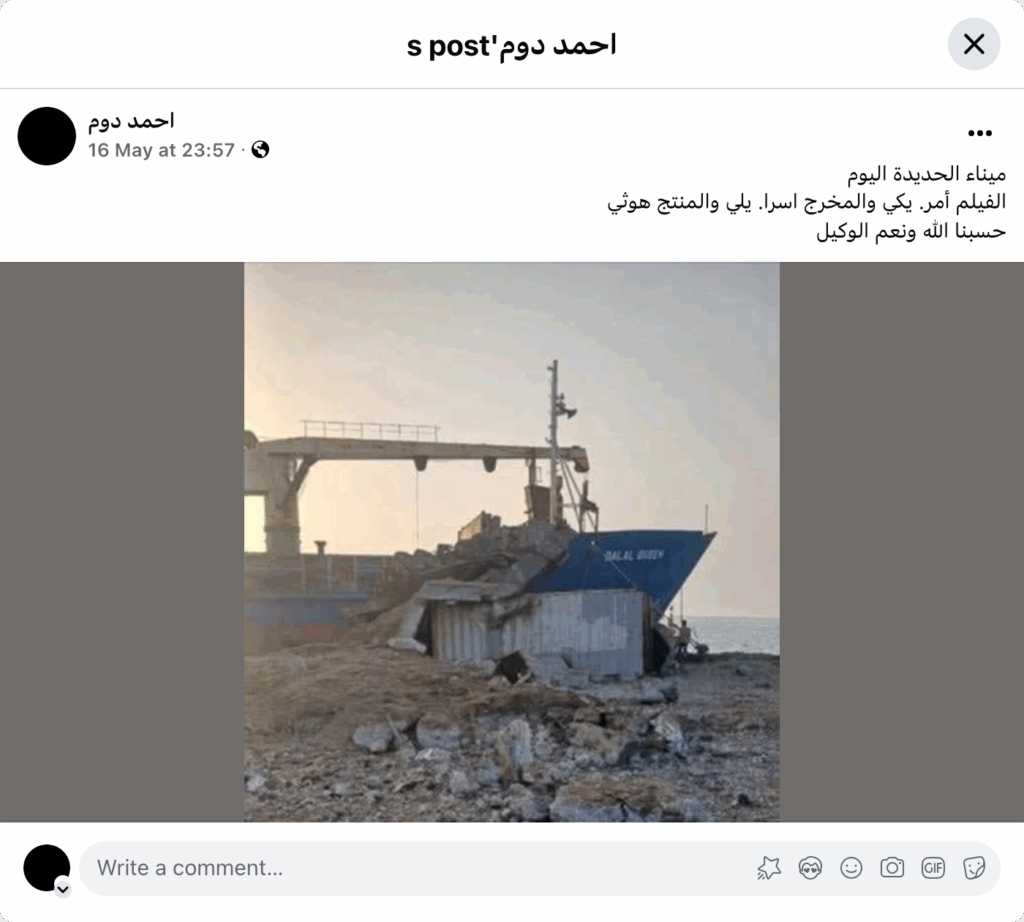This screenshot has width=1024, height=922.
Task: View the poster's black profile picture
Action: (46, 136)
